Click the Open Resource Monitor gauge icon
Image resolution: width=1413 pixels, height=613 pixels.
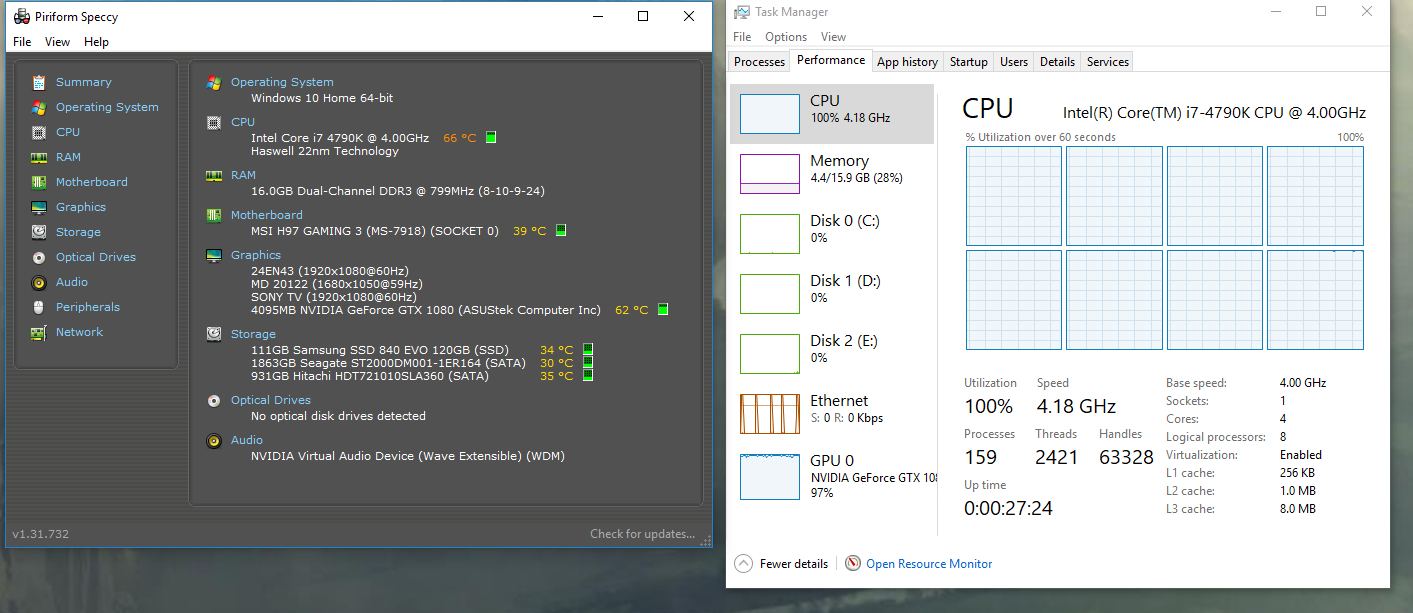(853, 563)
